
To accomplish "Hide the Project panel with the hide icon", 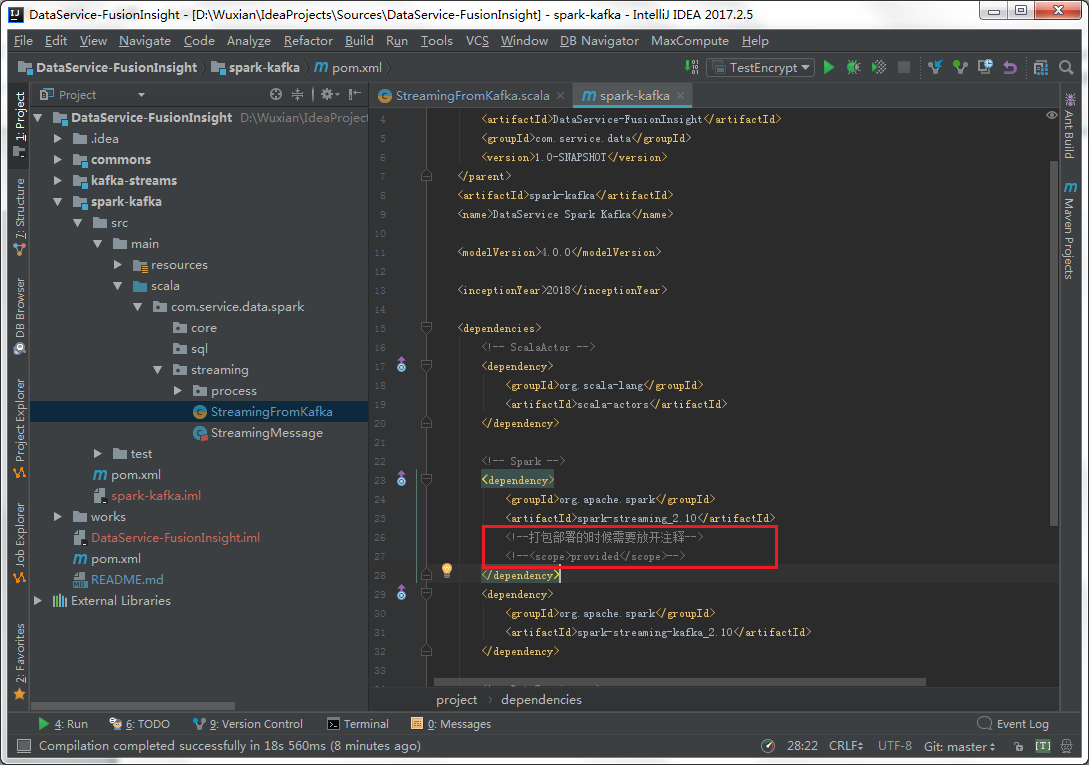I will click(355, 94).
